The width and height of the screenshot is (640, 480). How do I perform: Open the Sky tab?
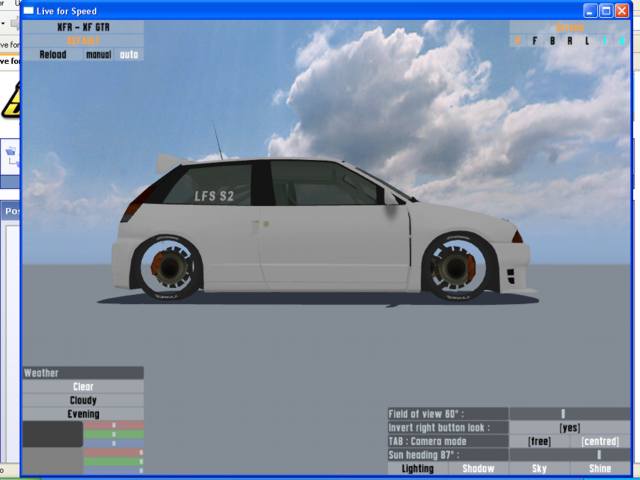pyautogui.click(x=539, y=469)
